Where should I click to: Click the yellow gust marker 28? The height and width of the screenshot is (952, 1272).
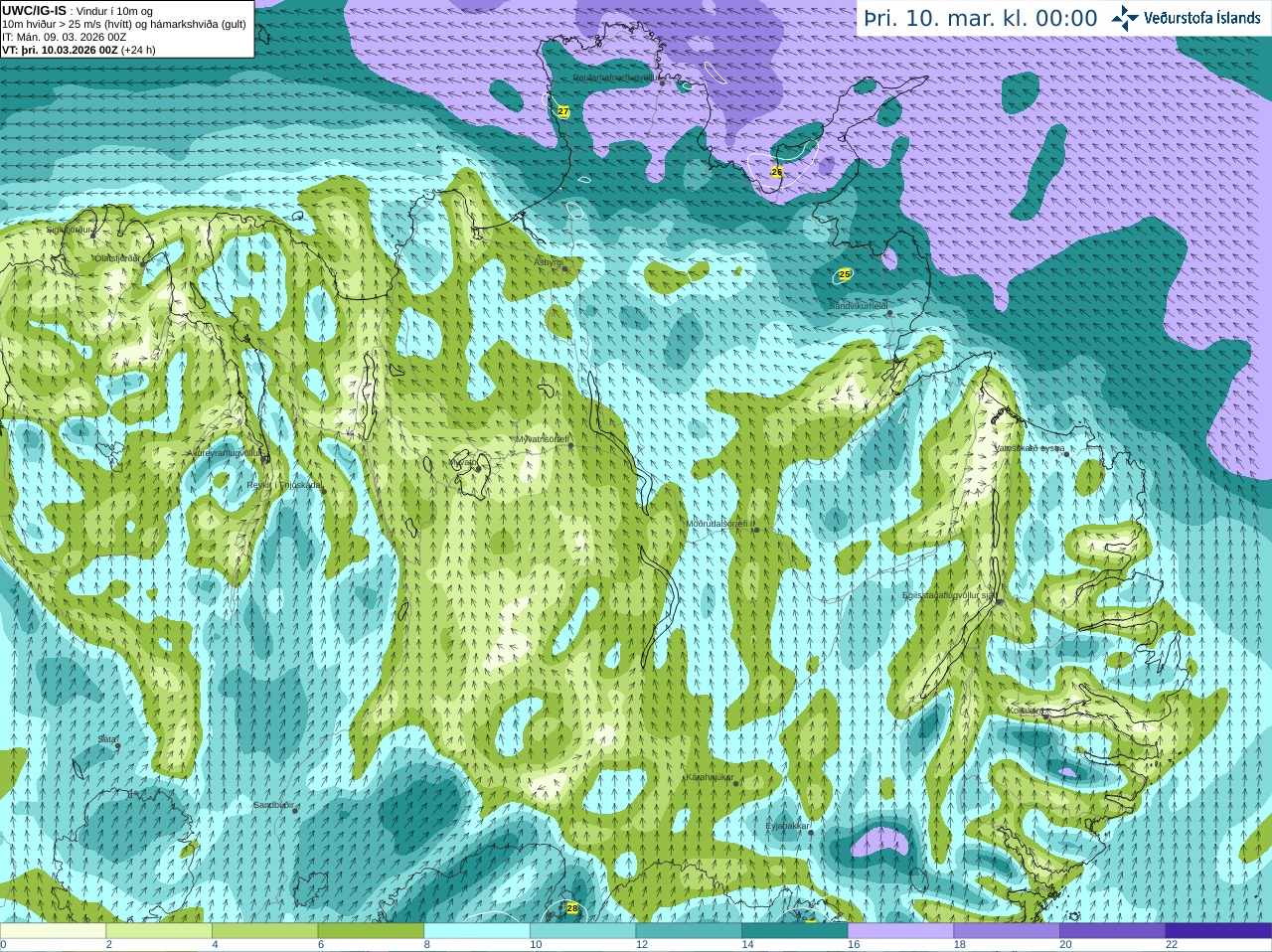tap(572, 908)
